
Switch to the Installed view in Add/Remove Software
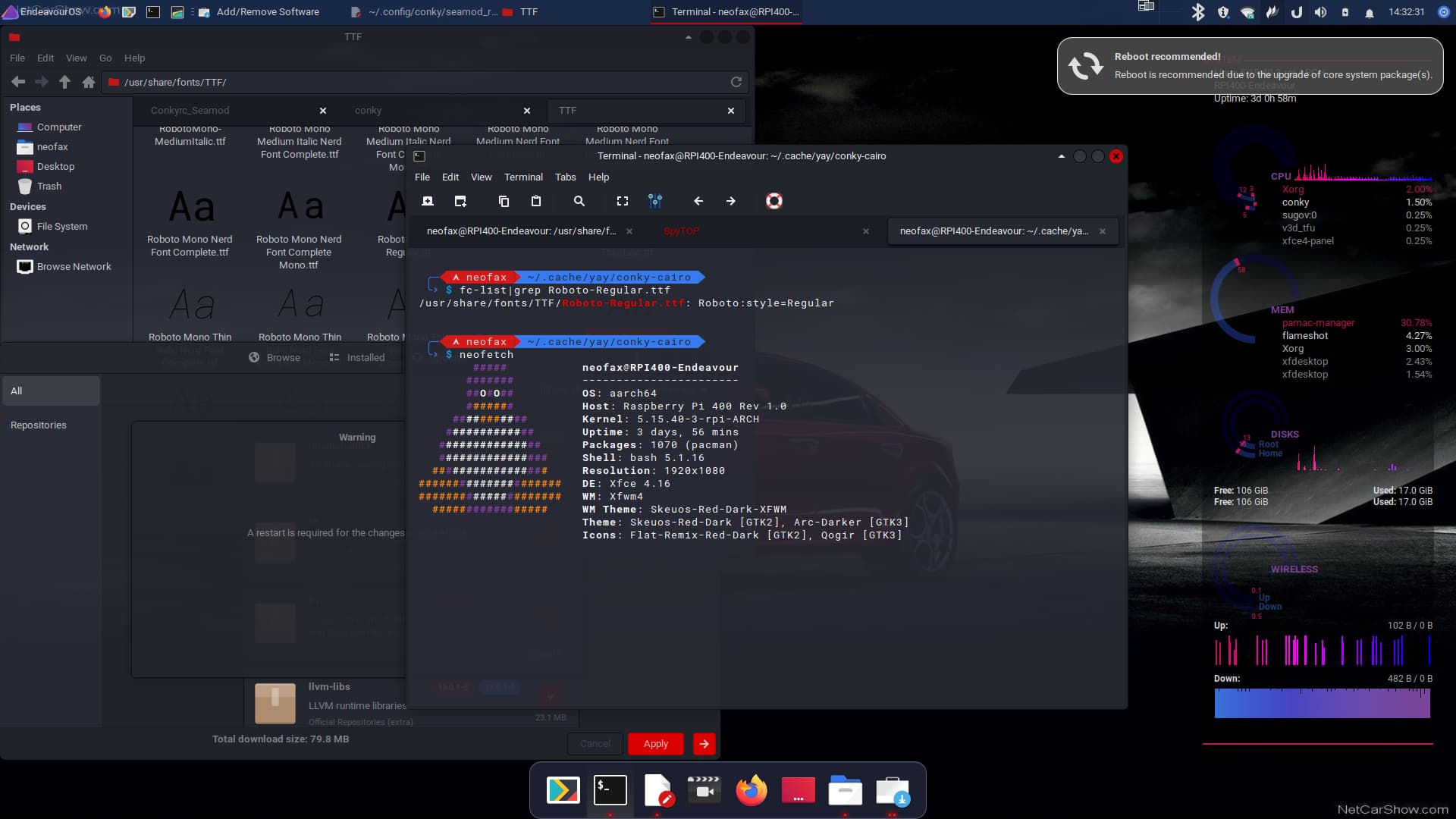357,358
